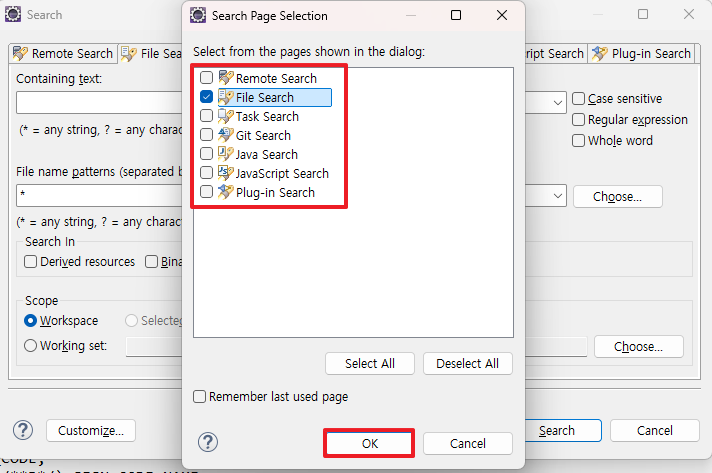Click the File Search icon in the list
The height and width of the screenshot is (473, 712).
pyautogui.click(x=226, y=97)
